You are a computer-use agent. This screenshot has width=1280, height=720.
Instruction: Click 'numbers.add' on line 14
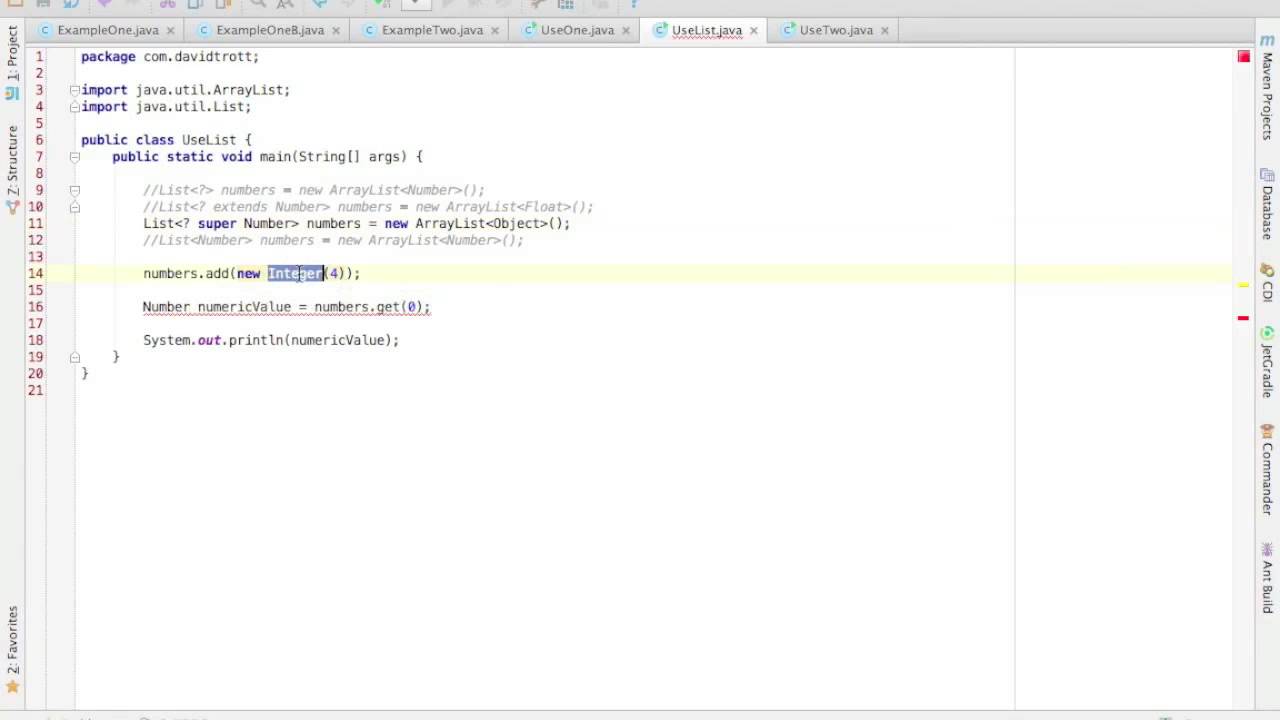click(x=186, y=273)
